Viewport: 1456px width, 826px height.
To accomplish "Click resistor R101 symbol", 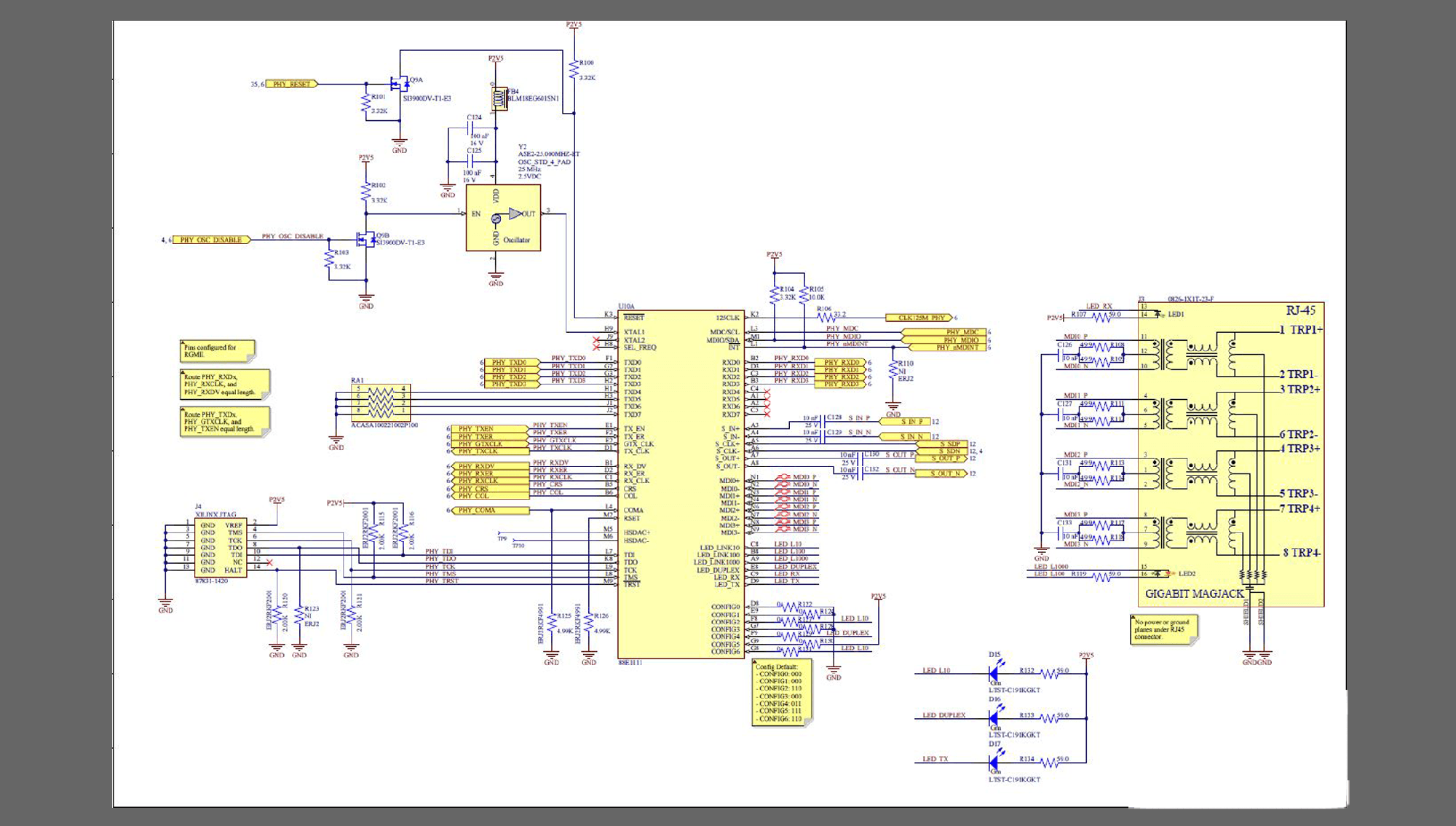I will [x=366, y=104].
